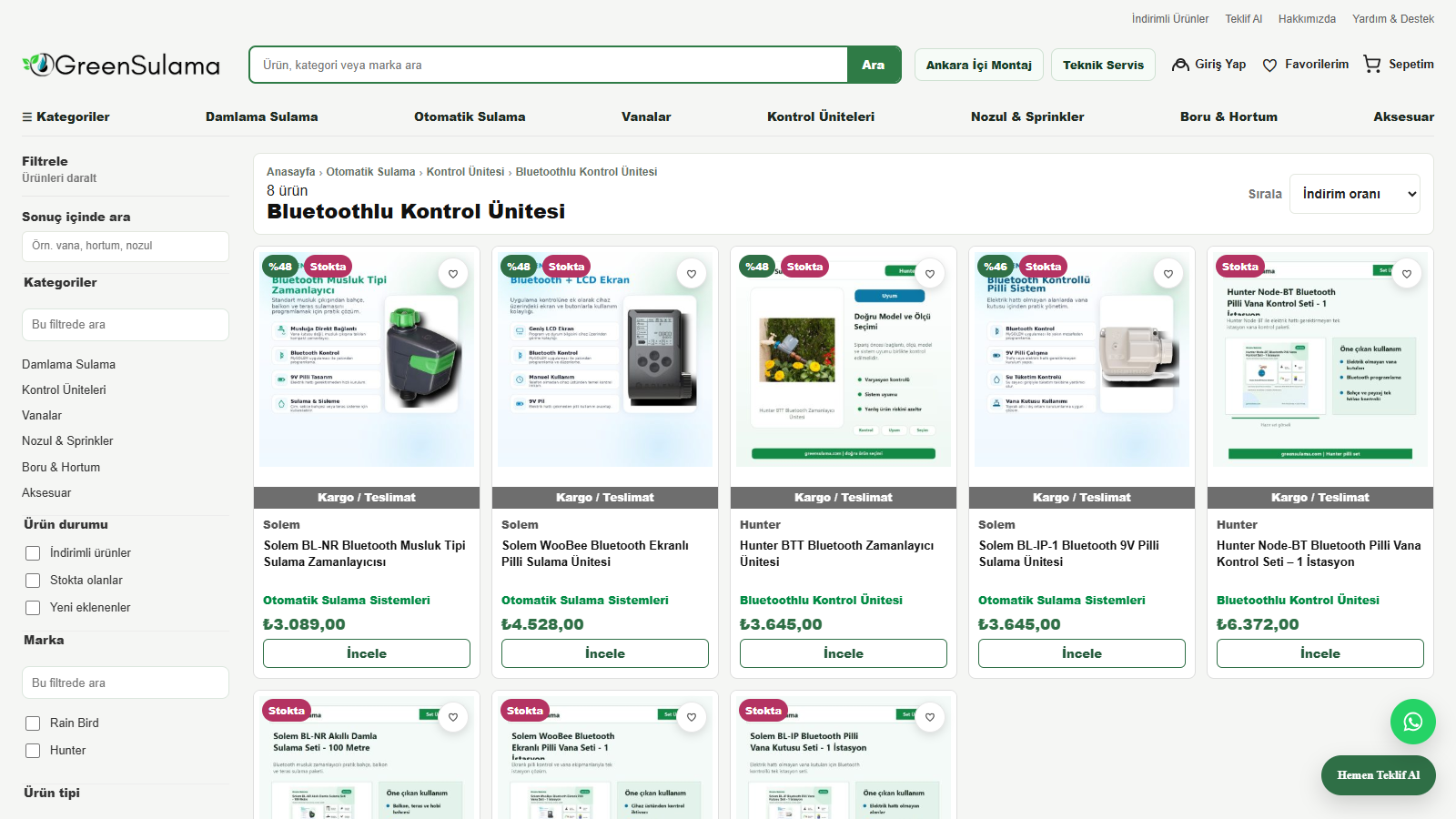Viewport: 1456px width, 819px height.
Task: Click the GreenSulama logo
Action: click(x=121, y=65)
